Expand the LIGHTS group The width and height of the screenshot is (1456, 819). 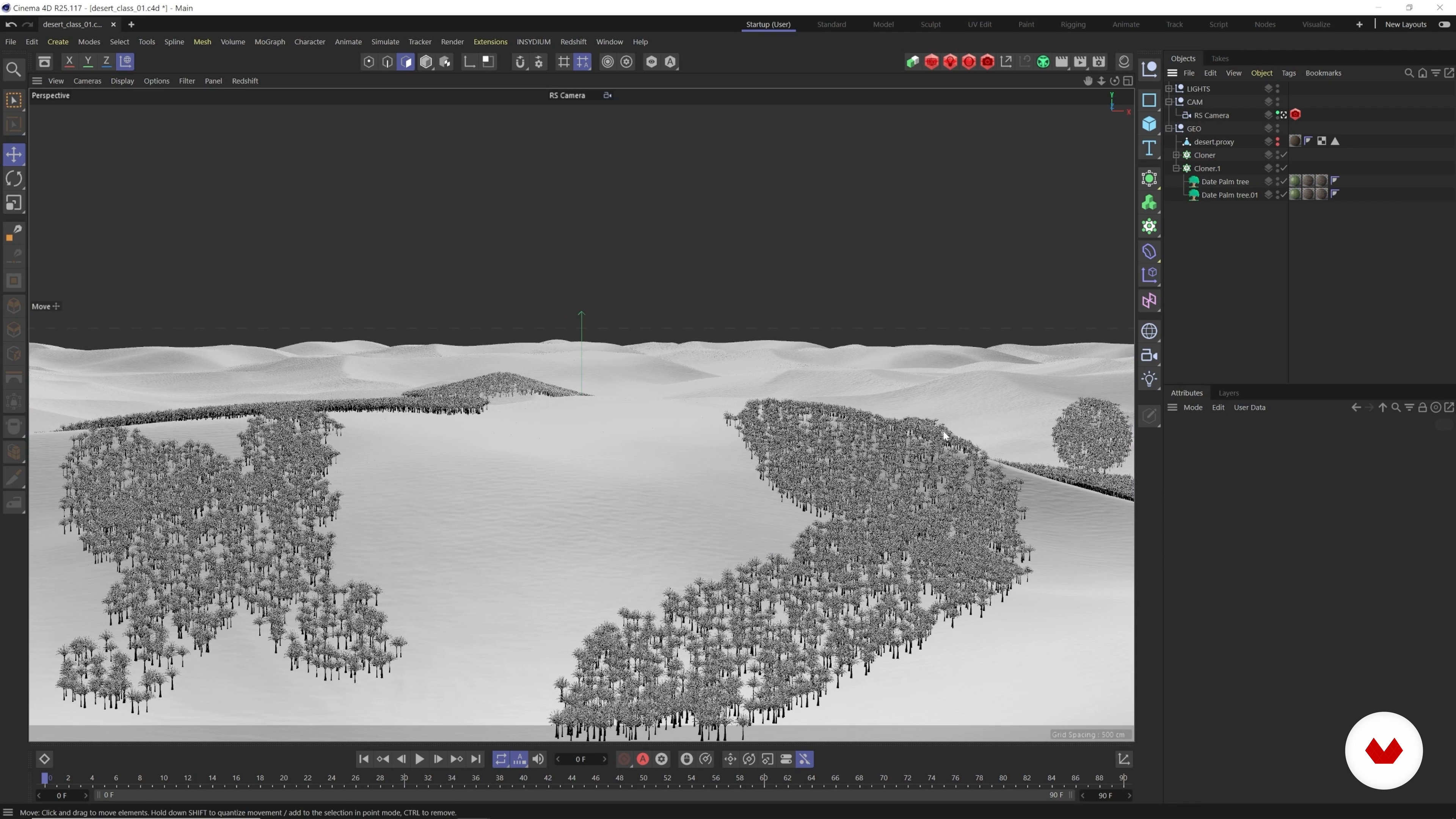[1169, 89]
